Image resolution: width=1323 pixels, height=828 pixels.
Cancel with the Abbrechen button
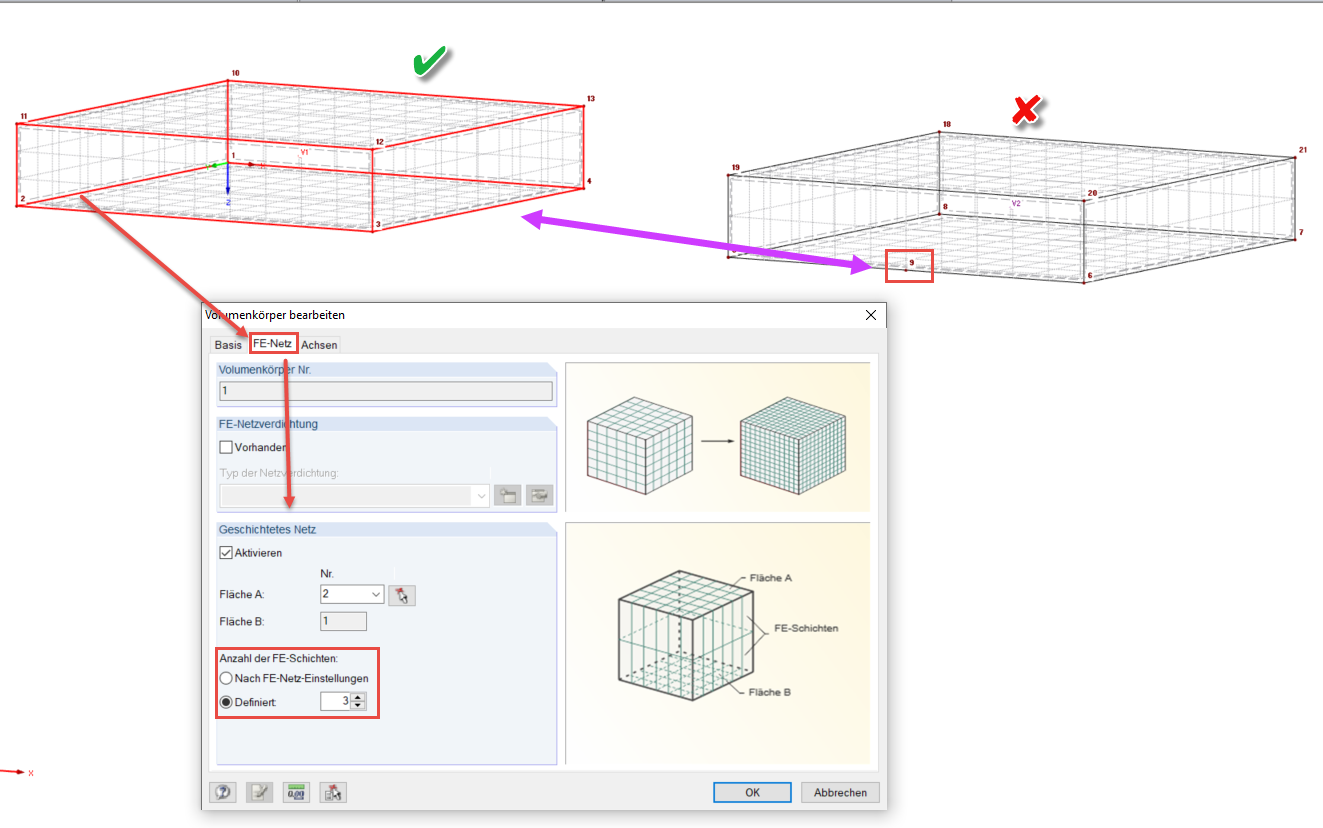click(x=840, y=792)
